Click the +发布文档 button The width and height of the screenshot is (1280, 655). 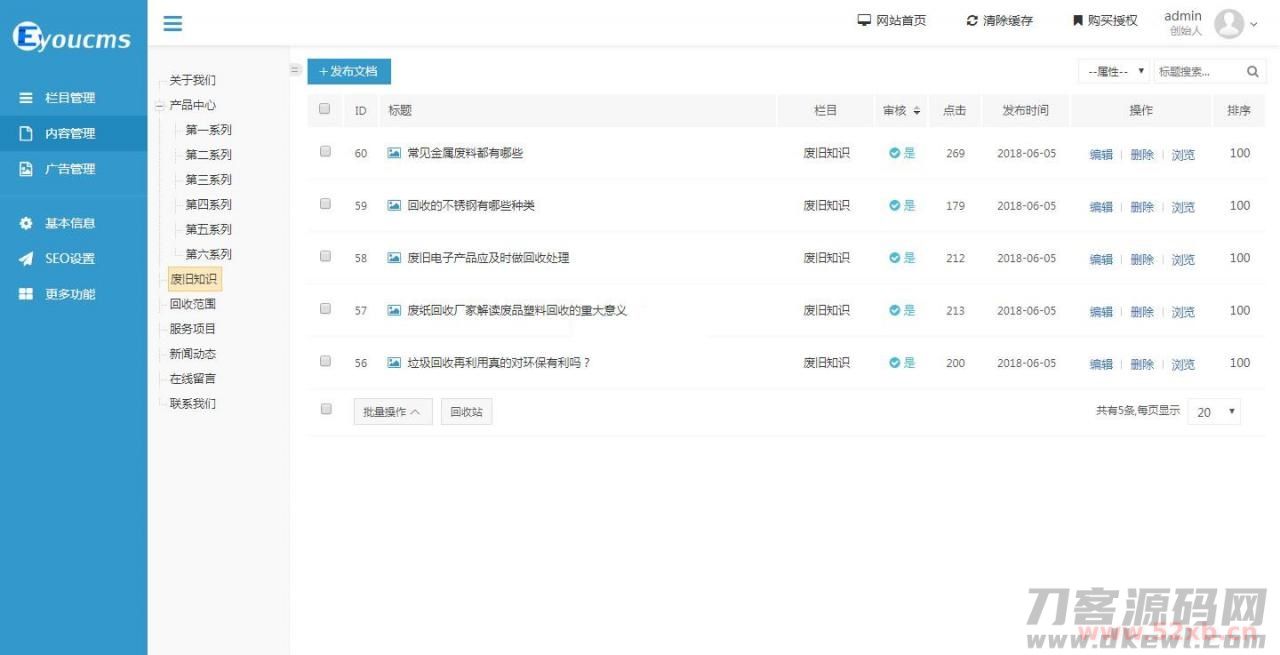(x=348, y=71)
